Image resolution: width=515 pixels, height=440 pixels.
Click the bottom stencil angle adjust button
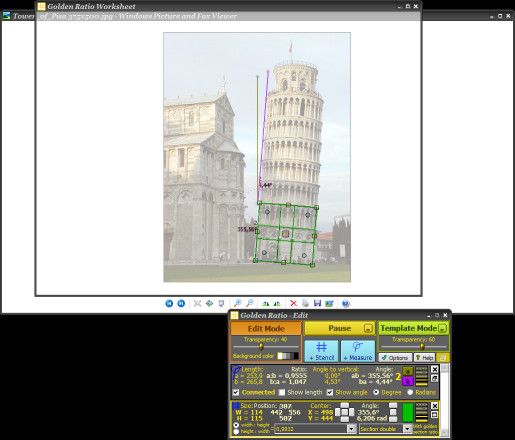(393, 419)
